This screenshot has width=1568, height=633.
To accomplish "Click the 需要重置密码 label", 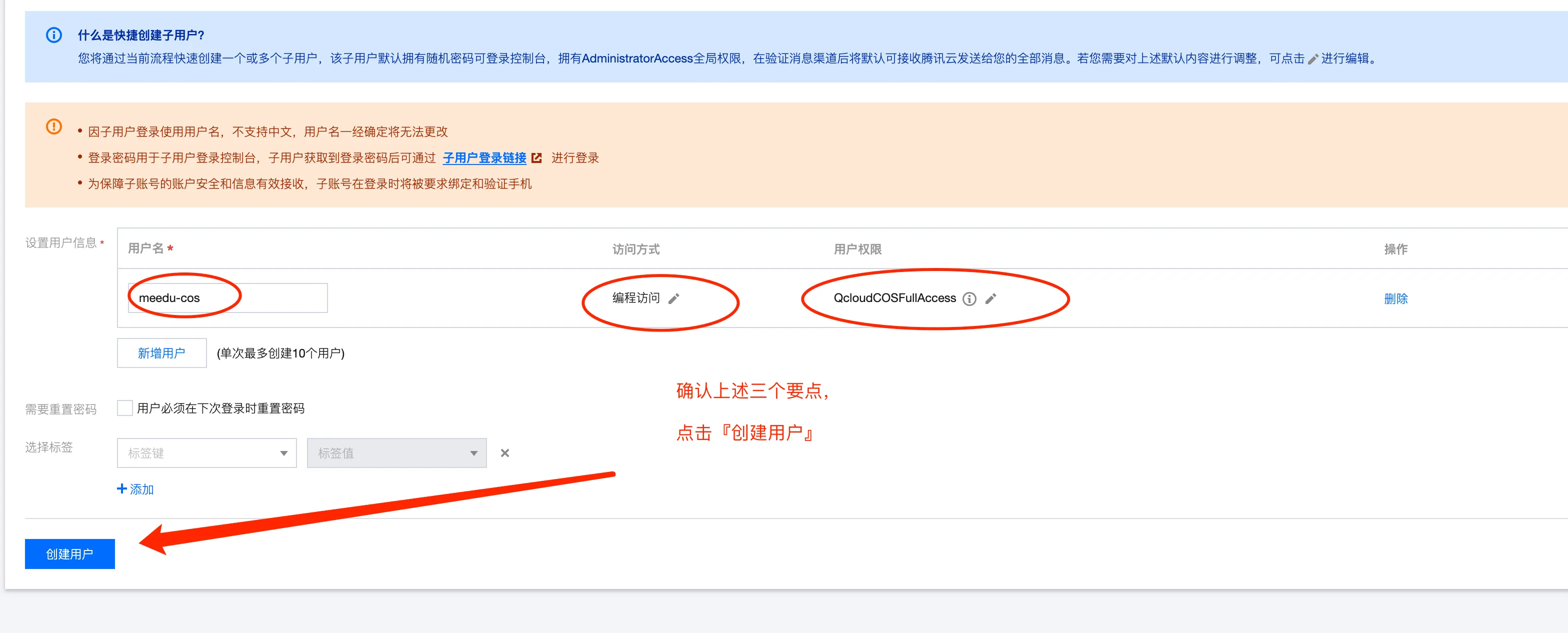I will click(61, 409).
